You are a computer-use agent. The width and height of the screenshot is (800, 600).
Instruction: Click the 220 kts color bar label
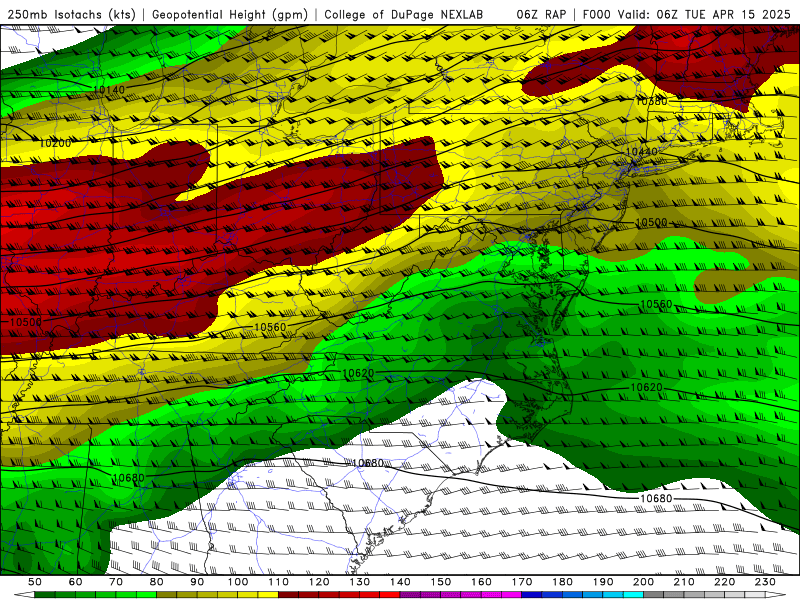[724, 582]
